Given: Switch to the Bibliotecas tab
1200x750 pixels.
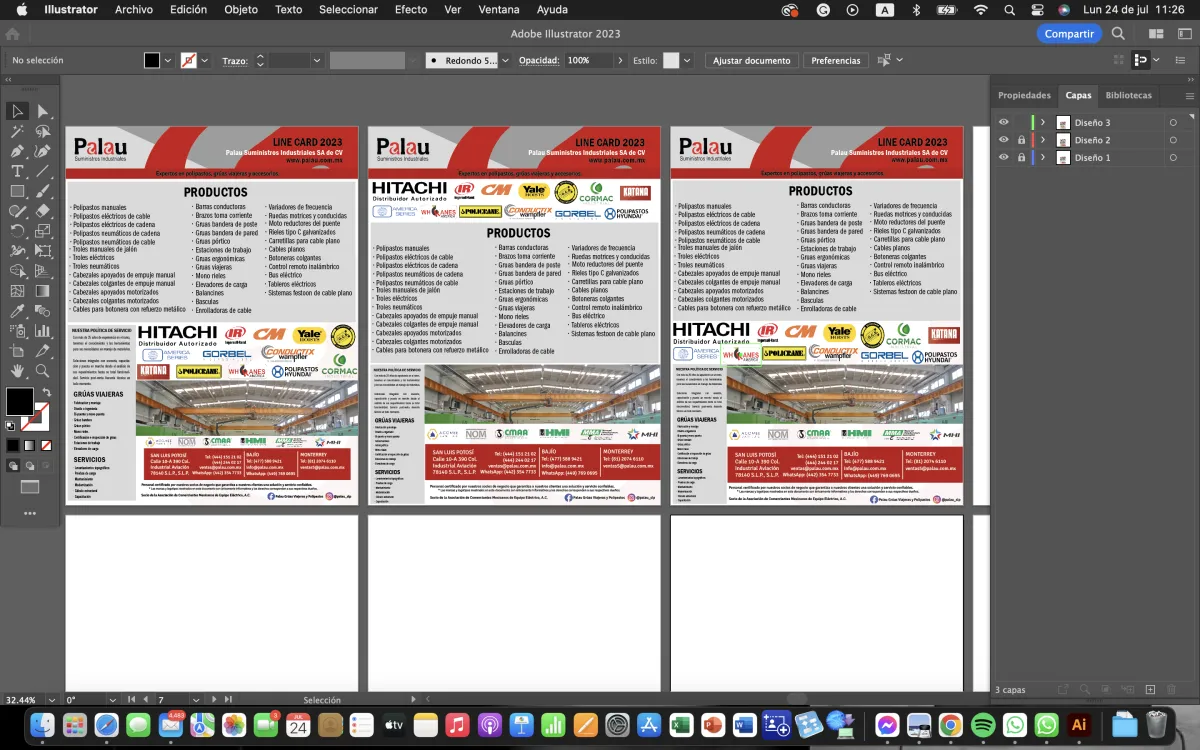Looking at the screenshot, I should [1129, 95].
